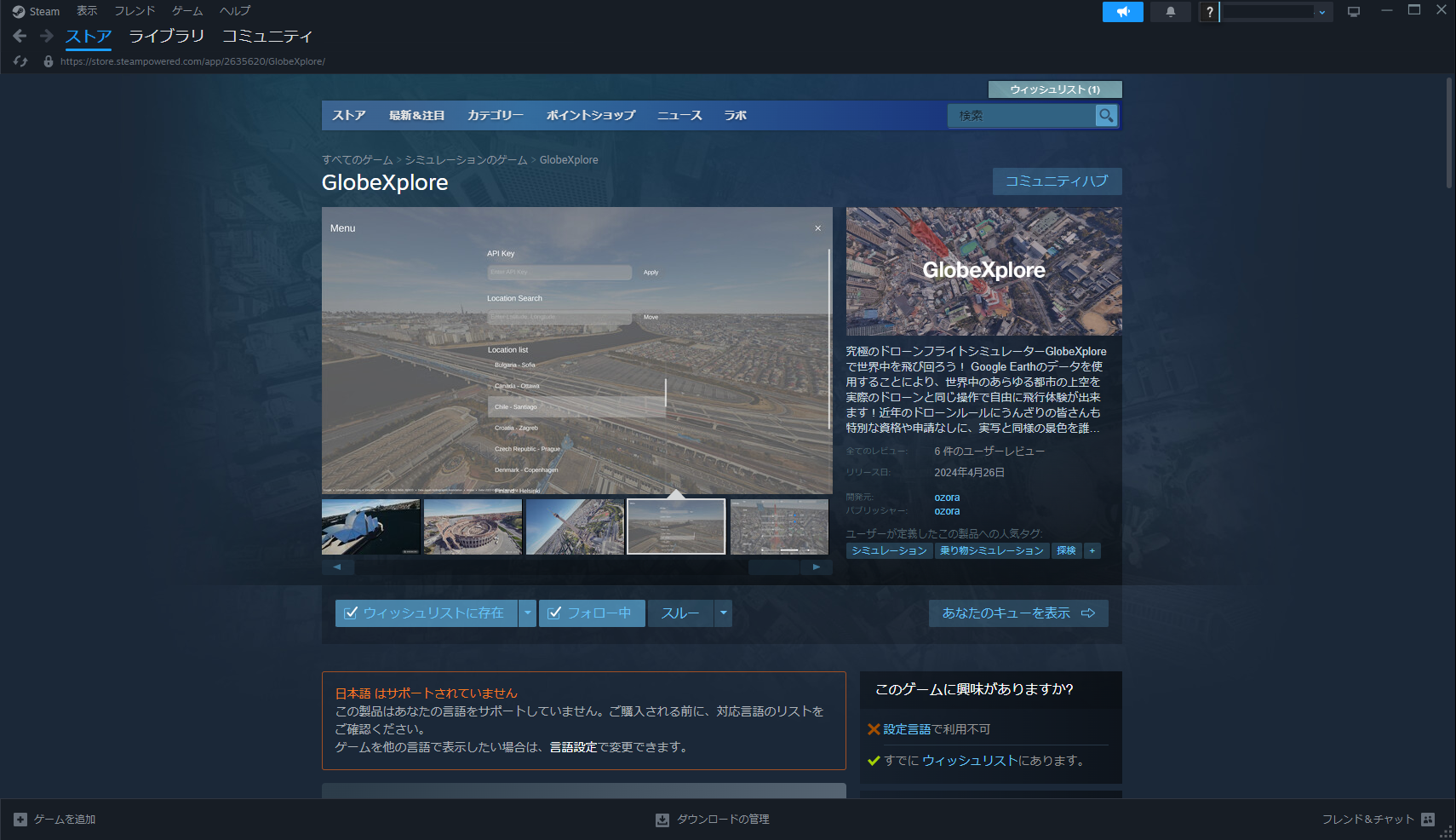The image size is (1456, 840).
Task: Click the ゲームを追加 plus icon
Action: 19,819
